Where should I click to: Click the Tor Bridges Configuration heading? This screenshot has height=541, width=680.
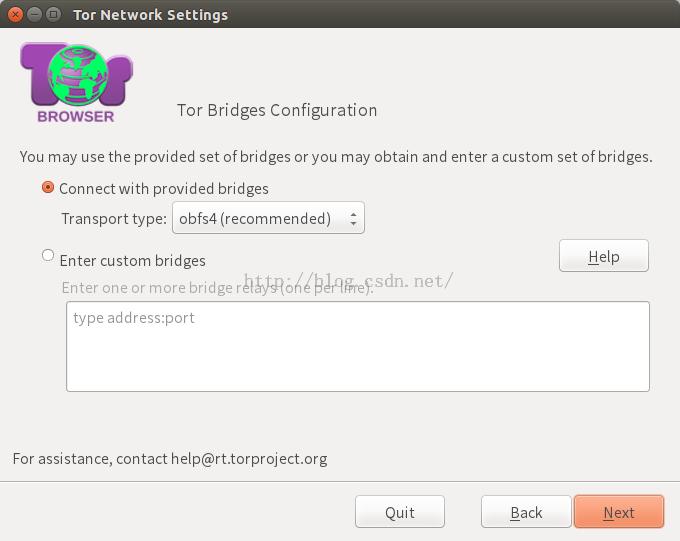coord(277,110)
